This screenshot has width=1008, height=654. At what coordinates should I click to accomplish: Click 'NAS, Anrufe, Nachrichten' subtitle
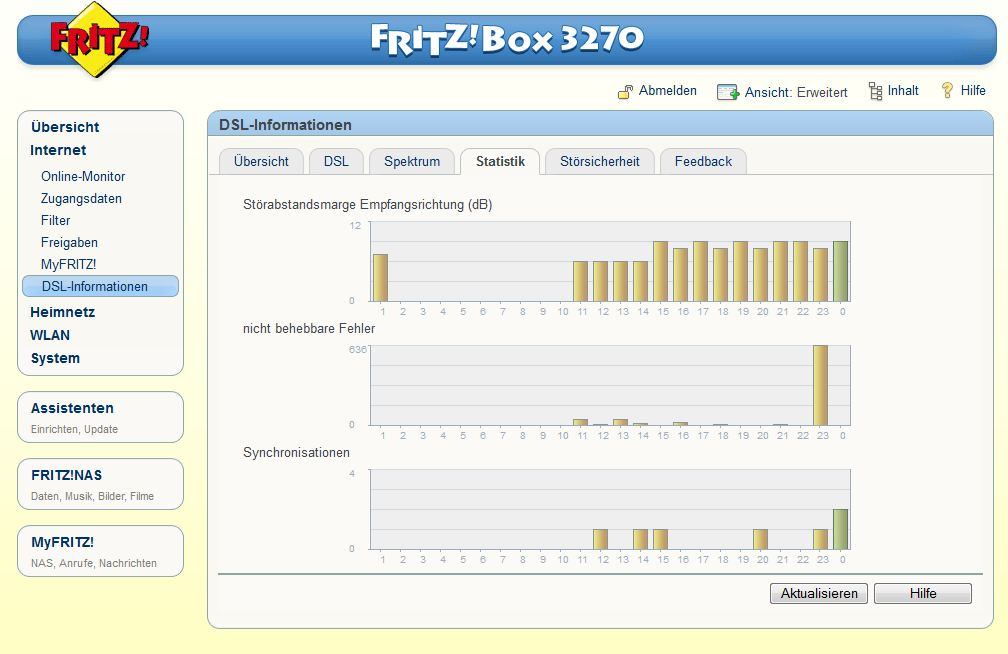pyautogui.click(x=94, y=563)
